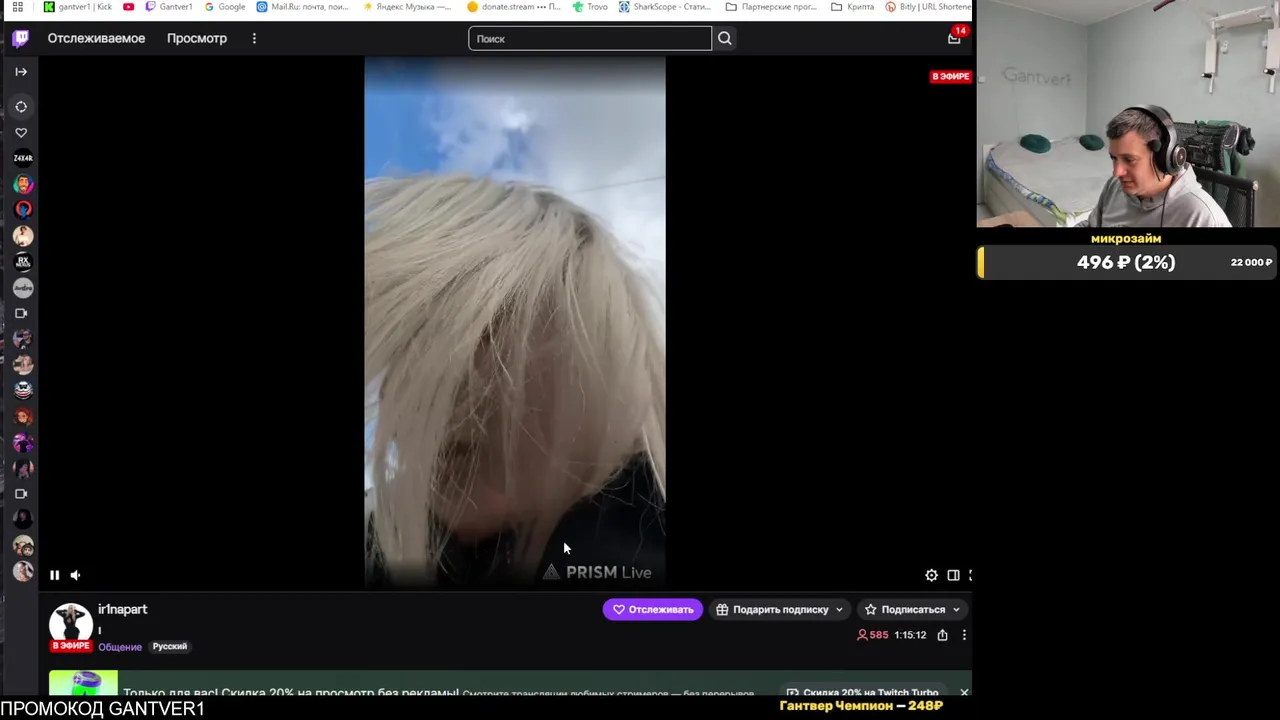Open the SharkScope bookmark
Screen dimensions: 1280x720
point(665,7)
